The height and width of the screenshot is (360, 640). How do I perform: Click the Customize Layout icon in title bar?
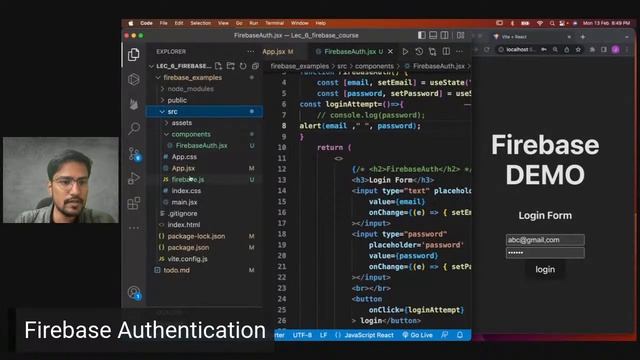coord(460,36)
